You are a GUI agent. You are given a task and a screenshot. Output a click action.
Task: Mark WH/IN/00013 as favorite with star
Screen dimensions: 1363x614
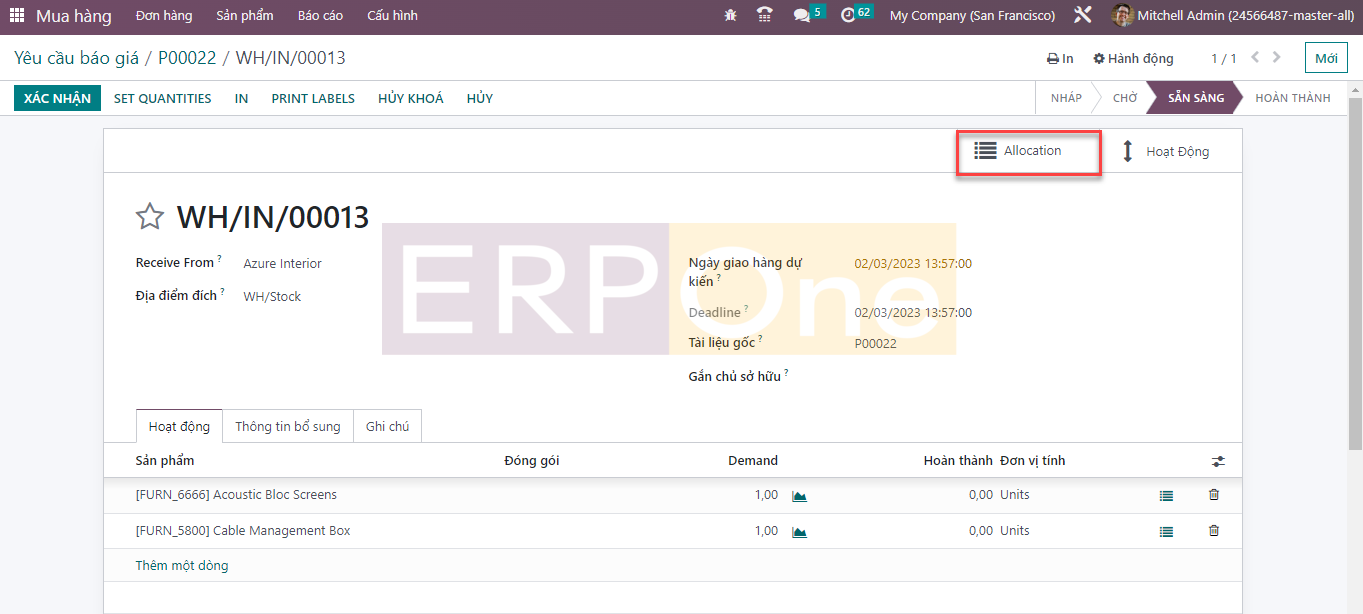(x=150, y=217)
